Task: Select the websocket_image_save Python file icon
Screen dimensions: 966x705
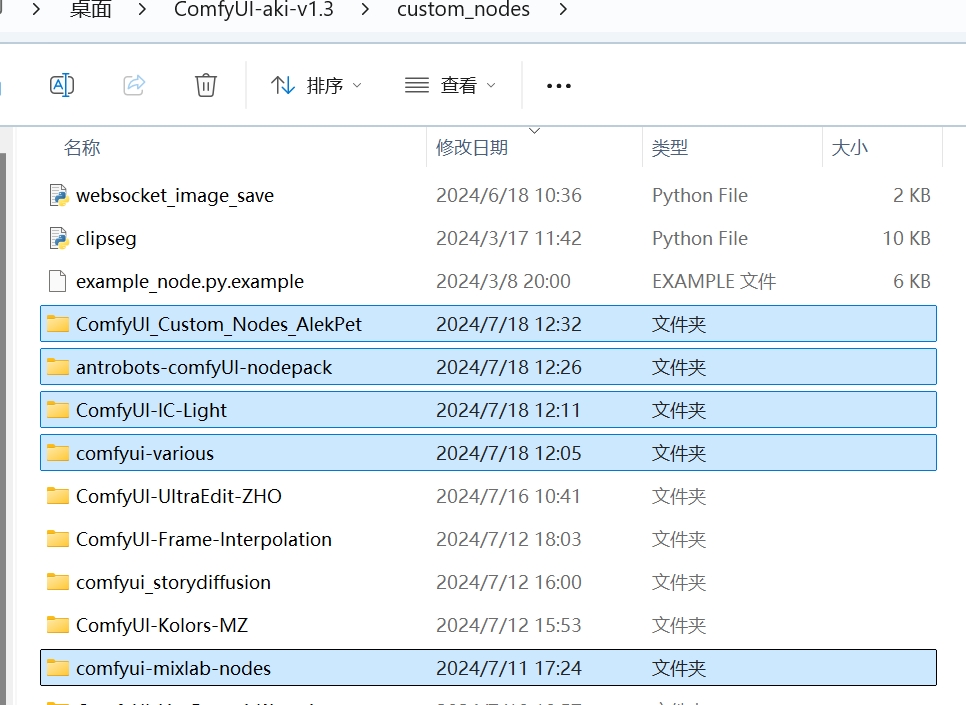Action: [59, 195]
